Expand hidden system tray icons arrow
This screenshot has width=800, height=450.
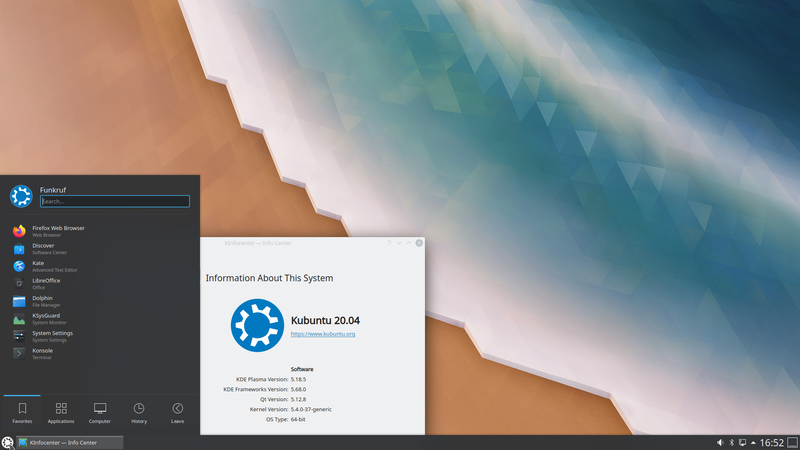753,442
